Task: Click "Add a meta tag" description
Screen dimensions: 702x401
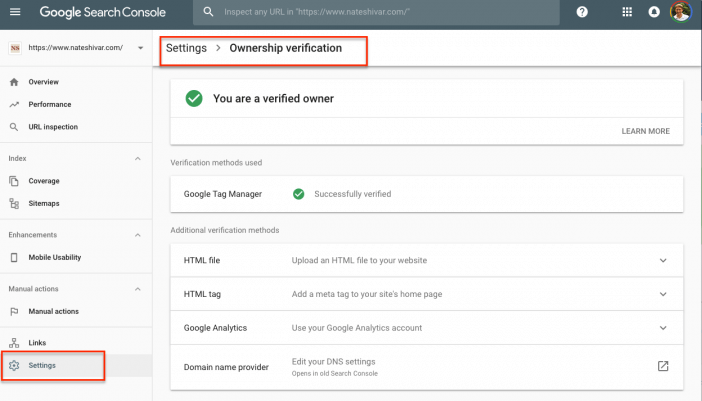Action: click(367, 294)
